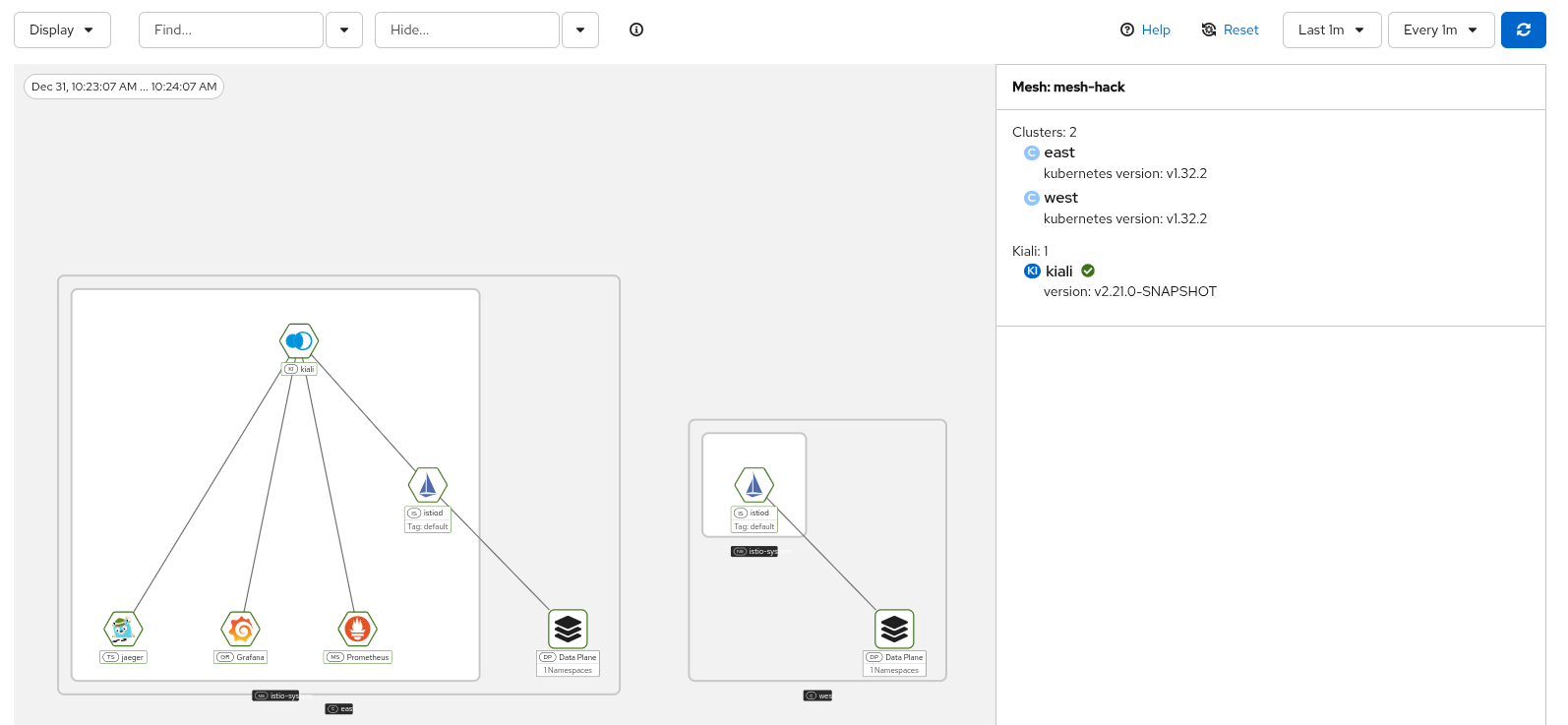Click the kiali healthy status checkmark
Viewport: 1568px width, 725px height.
tap(1088, 271)
